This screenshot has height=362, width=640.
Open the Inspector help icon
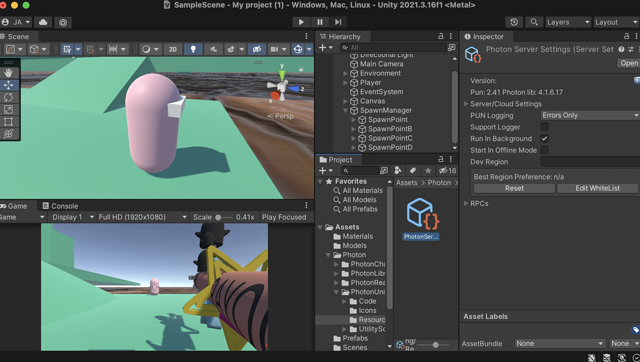click(621, 49)
